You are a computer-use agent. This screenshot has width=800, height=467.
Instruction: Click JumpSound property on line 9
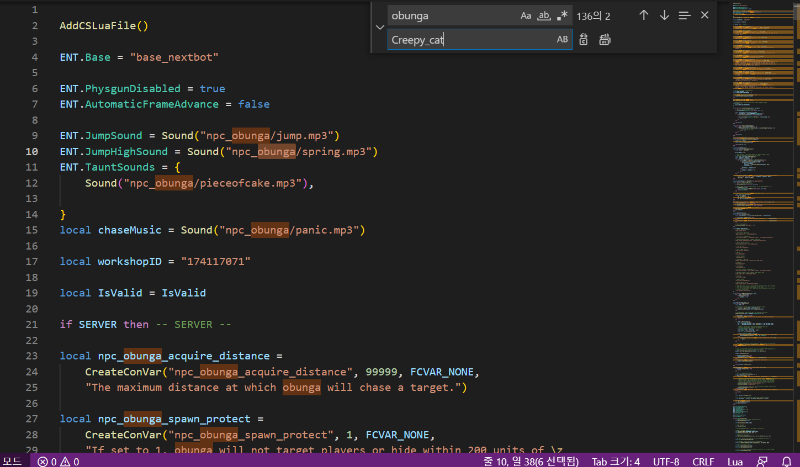tap(113, 136)
